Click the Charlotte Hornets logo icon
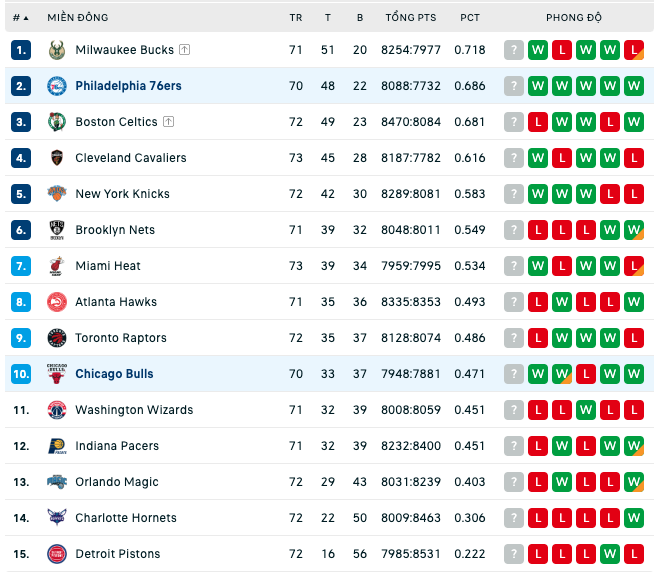The image size is (659, 577). click(x=57, y=518)
